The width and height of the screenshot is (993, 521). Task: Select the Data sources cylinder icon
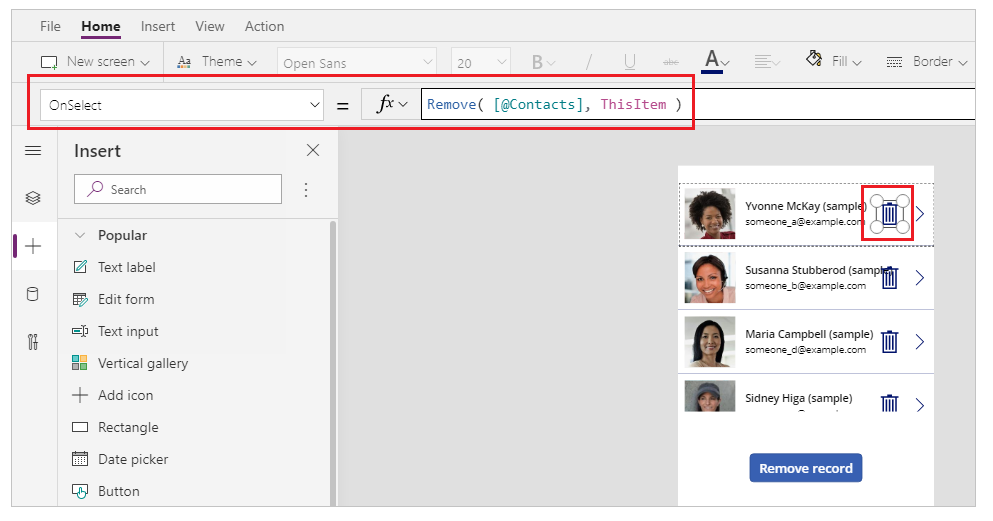coord(32,294)
